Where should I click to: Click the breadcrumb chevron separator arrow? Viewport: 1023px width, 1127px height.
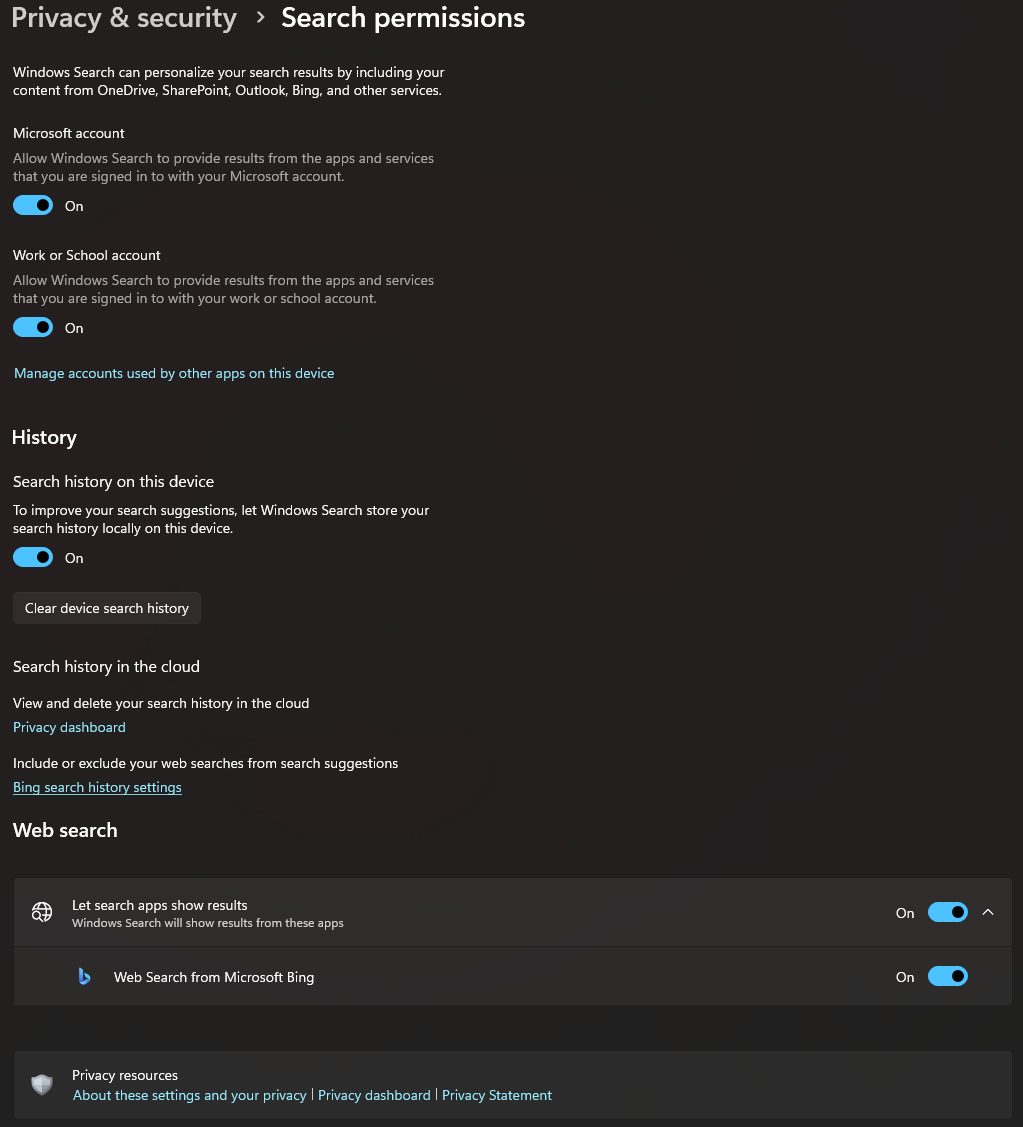(x=260, y=18)
